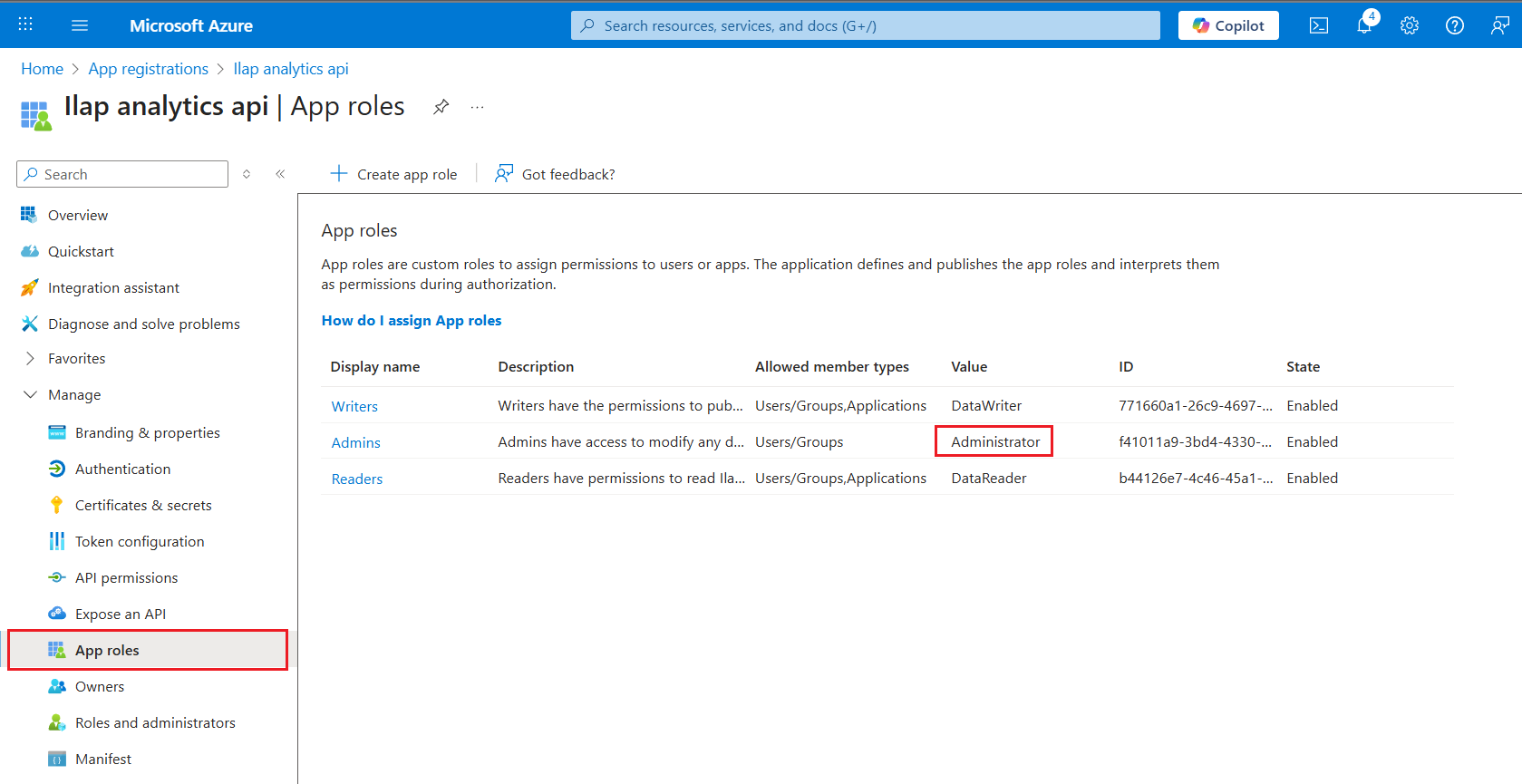The height and width of the screenshot is (784, 1522).
Task: Click the Integration assistant rocket icon
Action: coord(29,287)
